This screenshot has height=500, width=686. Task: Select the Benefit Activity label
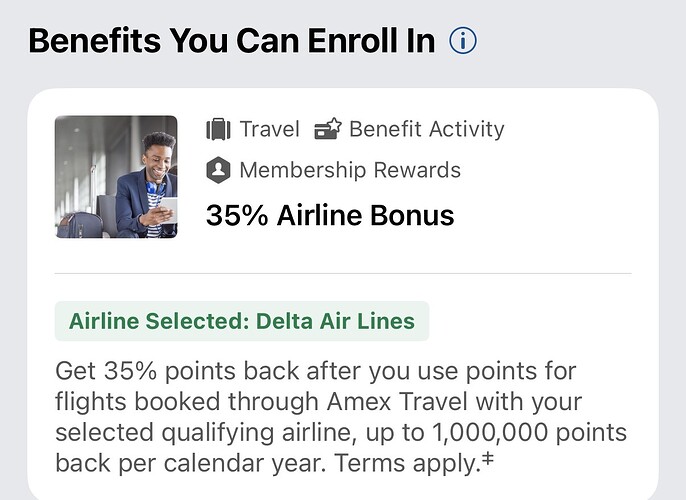click(427, 129)
